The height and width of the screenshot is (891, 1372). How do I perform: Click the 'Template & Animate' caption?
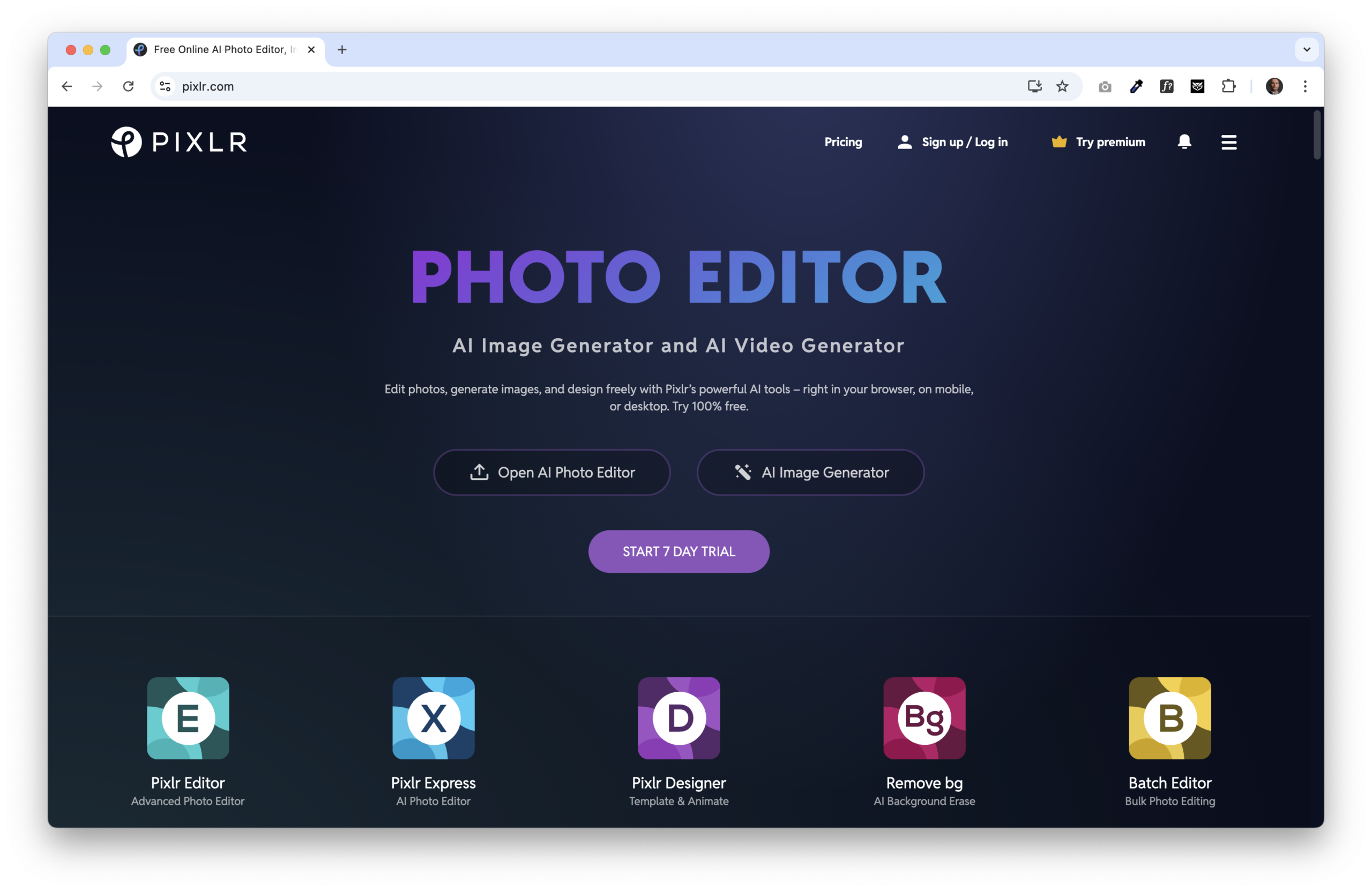(679, 801)
